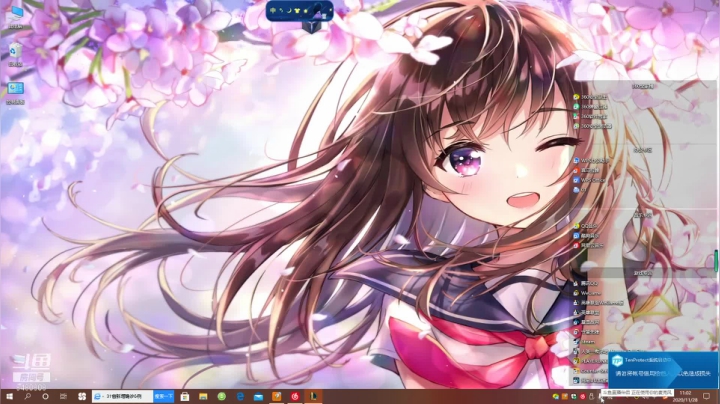Open the Mail app on the taskbar
Image resolution: width=720 pixels, height=404 pixels.
(259, 396)
